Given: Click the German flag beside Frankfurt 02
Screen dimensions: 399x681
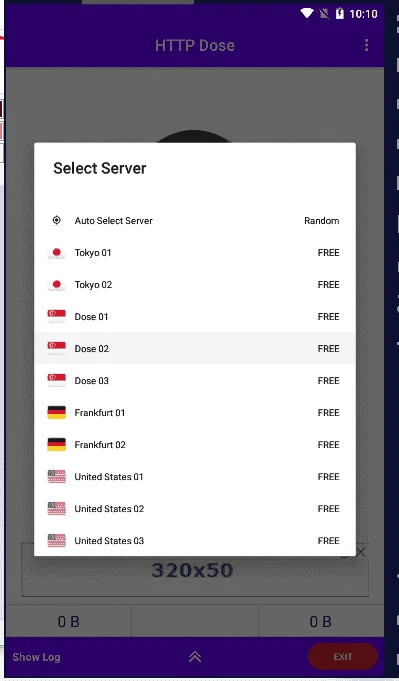Looking at the screenshot, I should [x=56, y=445].
